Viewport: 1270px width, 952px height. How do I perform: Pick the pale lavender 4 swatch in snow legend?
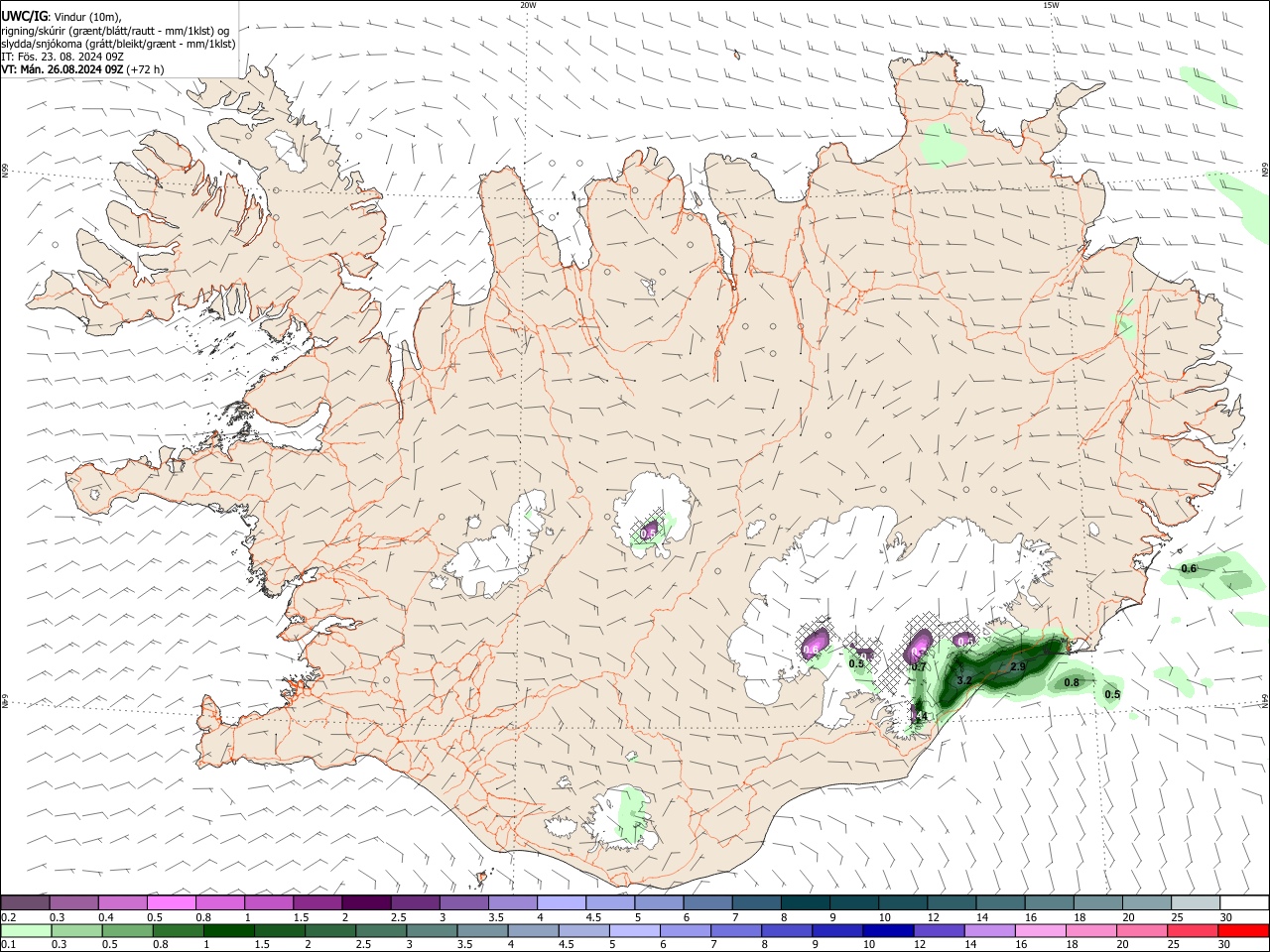pyautogui.click(x=561, y=902)
